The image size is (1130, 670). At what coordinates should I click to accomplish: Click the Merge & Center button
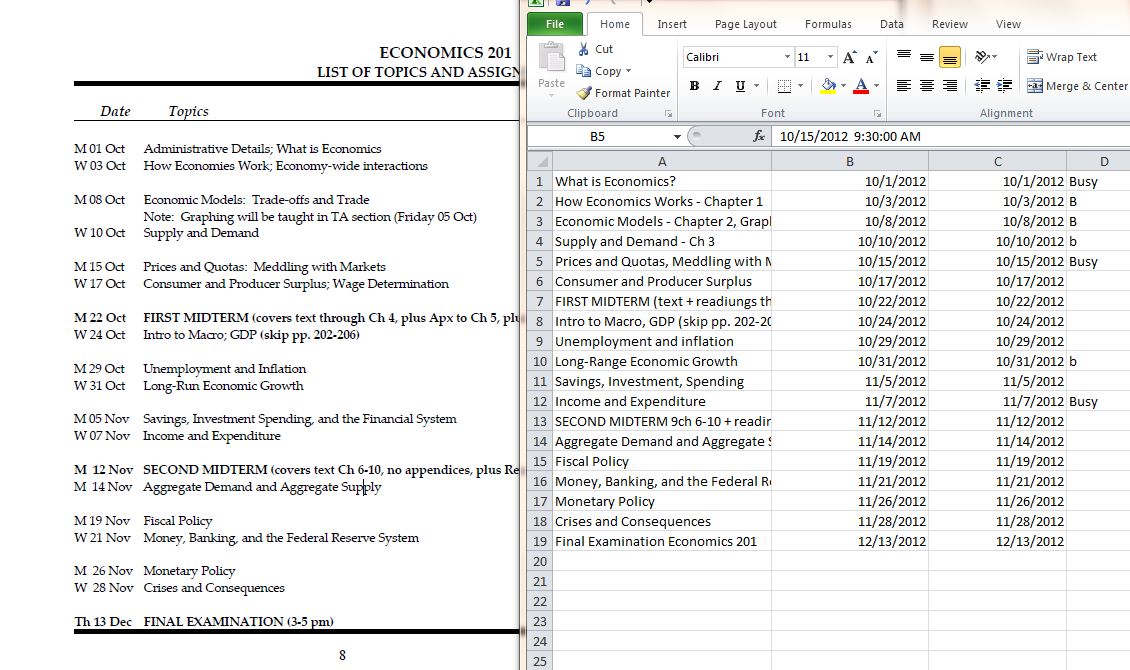tap(1077, 86)
